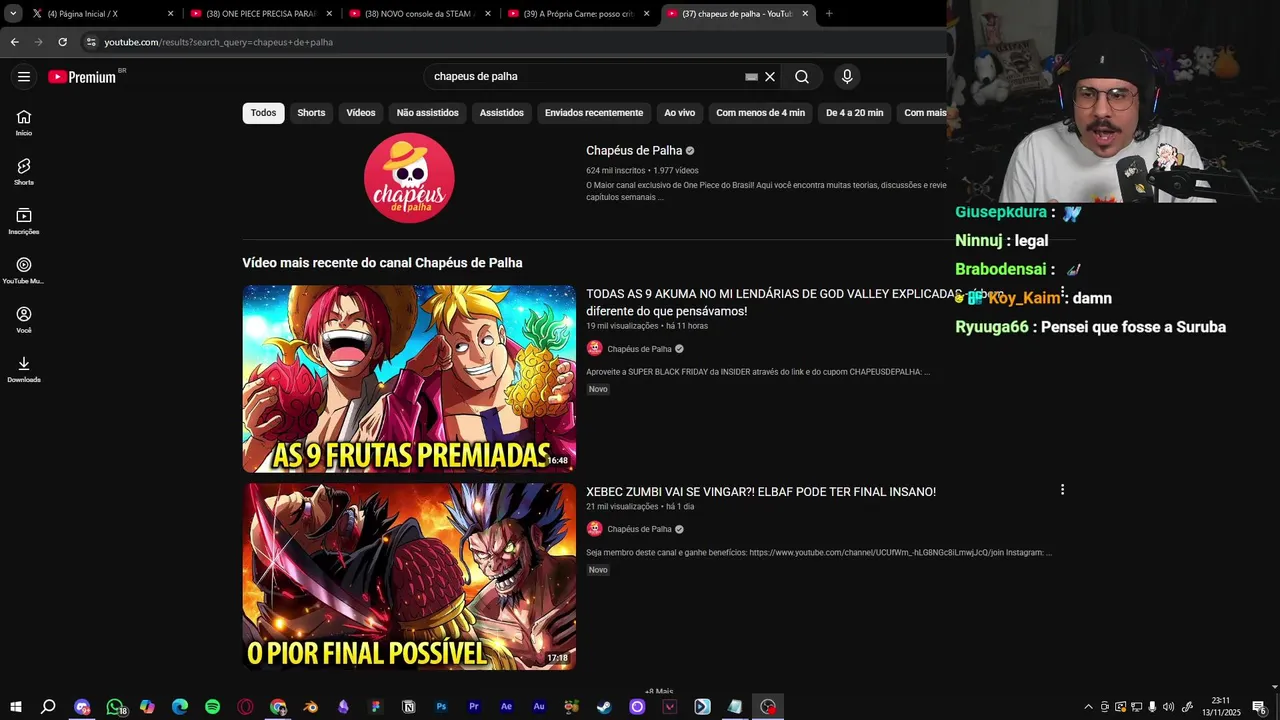Screen dimensions: 1280x720
Task: Open the browser tab list dropdown arrow
Action: (x=13, y=14)
